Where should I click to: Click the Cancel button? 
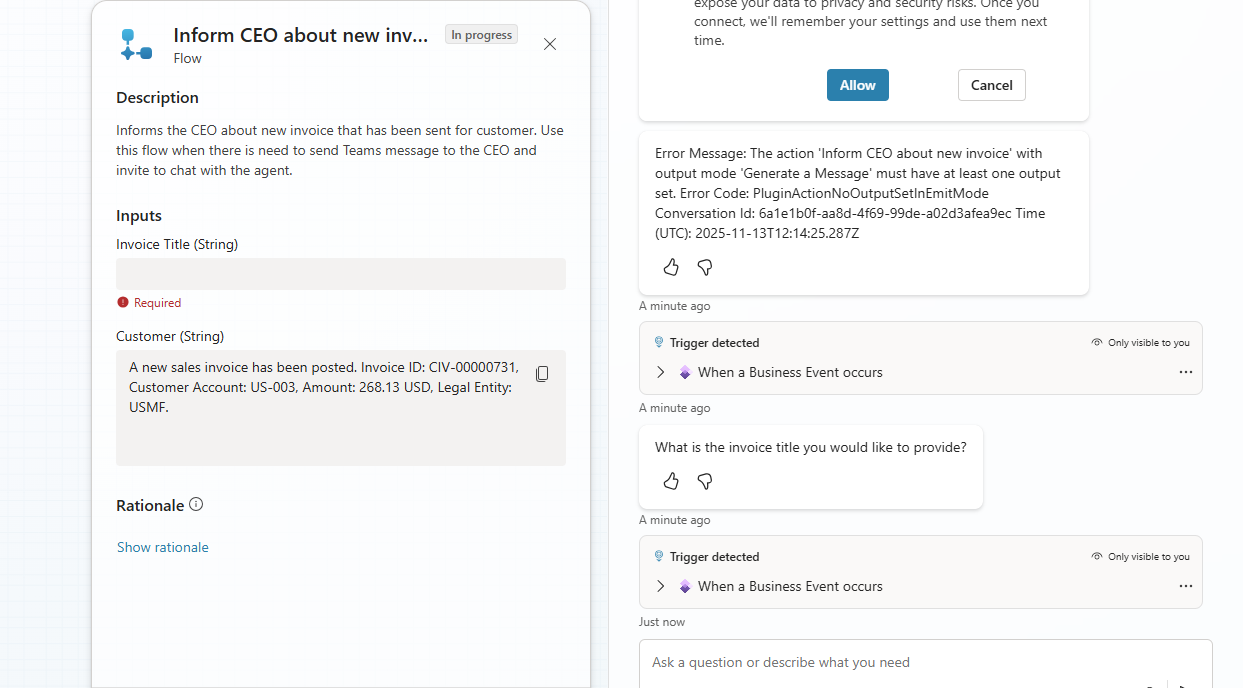pos(991,85)
